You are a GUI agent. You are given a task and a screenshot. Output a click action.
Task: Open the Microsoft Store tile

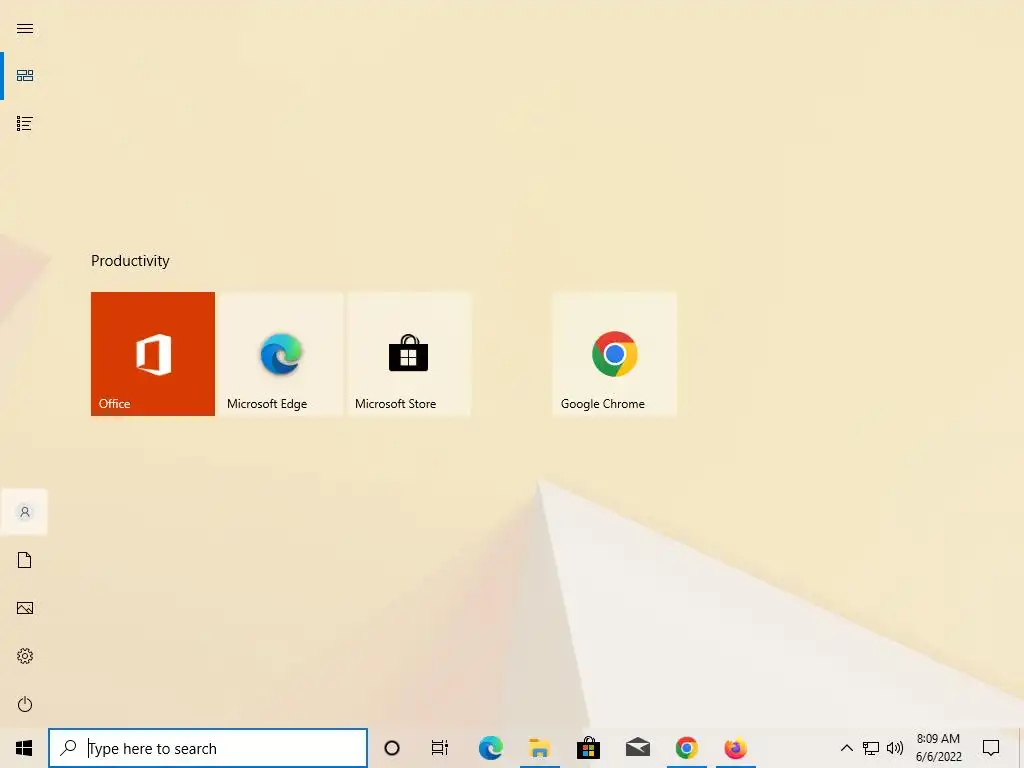point(409,353)
